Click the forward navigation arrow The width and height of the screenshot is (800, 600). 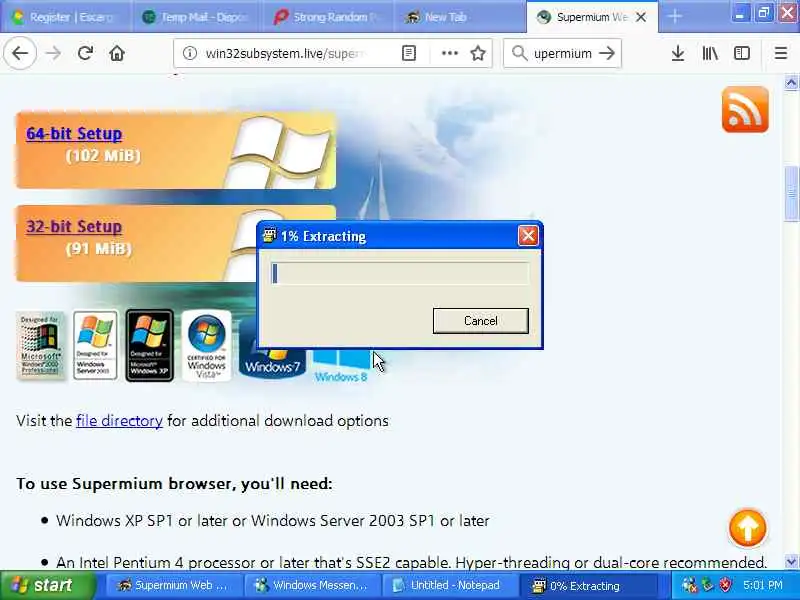point(53,53)
